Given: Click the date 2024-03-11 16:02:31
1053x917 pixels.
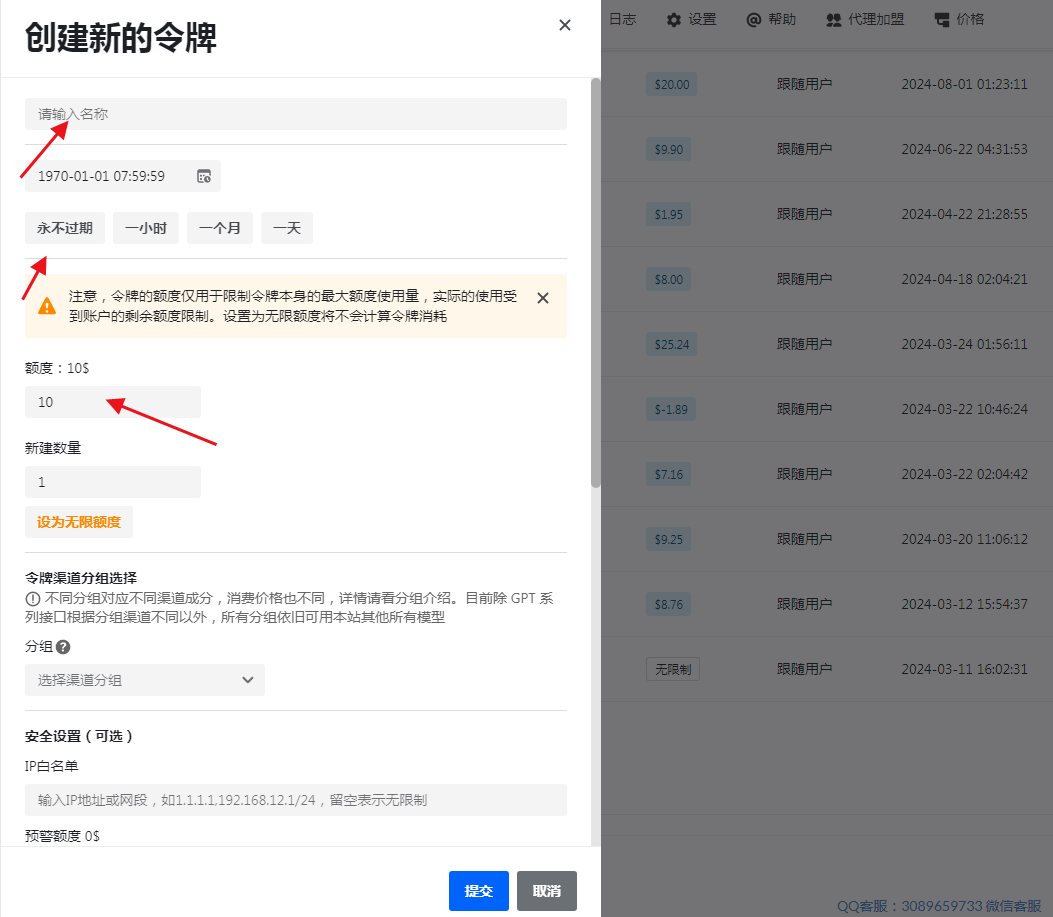Looking at the screenshot, I should pyautogui.click(x=964, y=669).
